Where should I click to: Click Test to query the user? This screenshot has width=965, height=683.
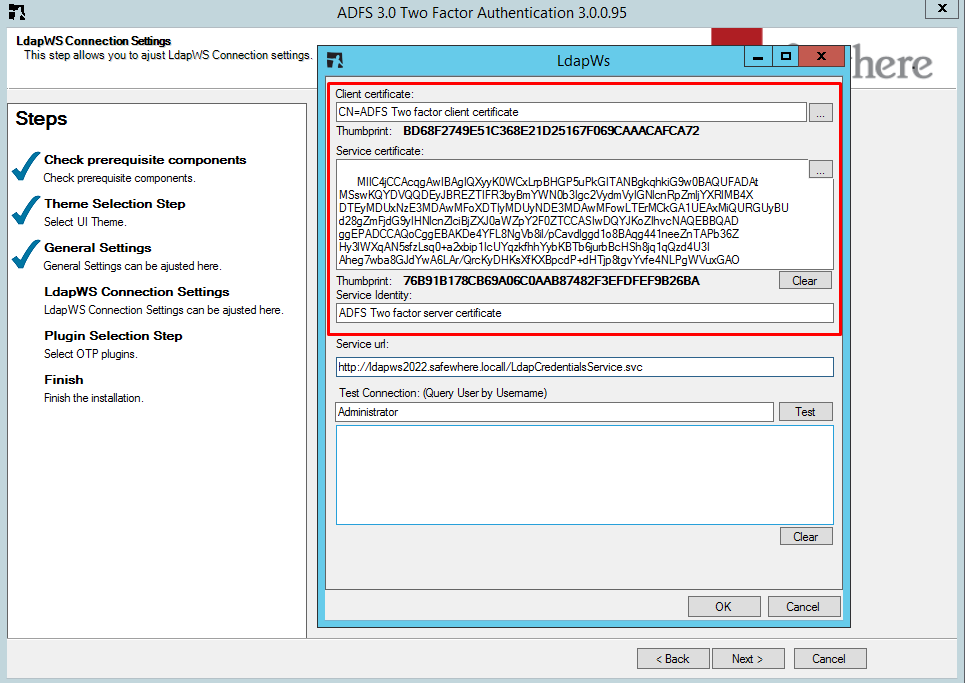805,412
